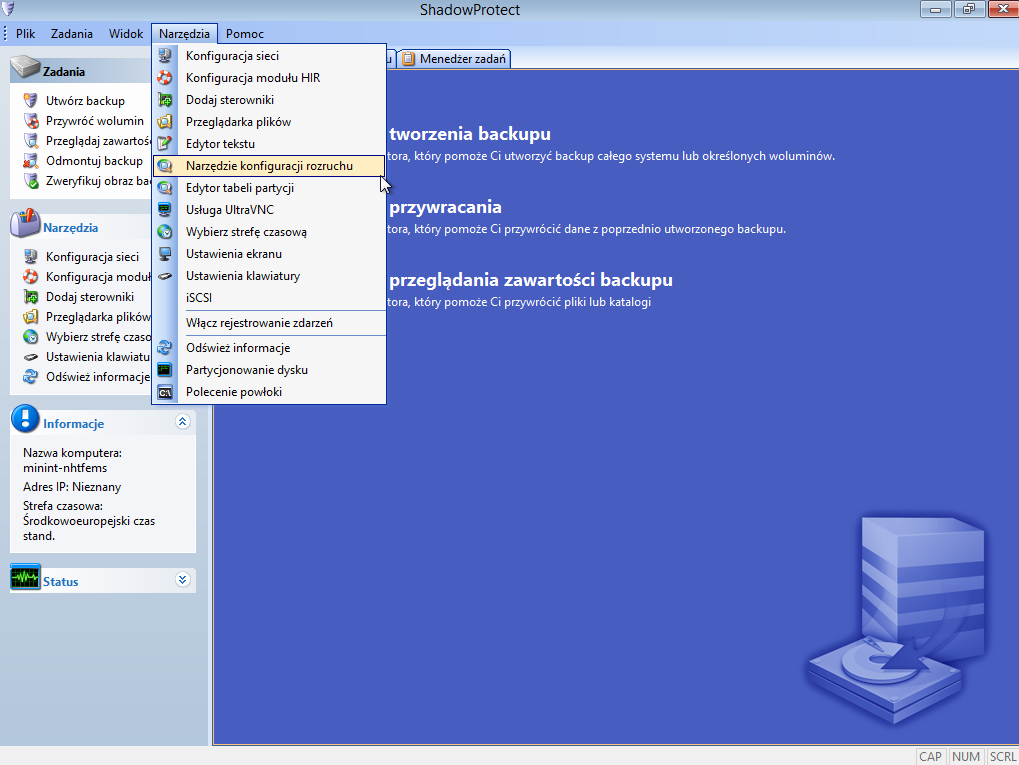1019x765 pixels.
Task: Click Przeglądaj zawartość icon in sidebar
Action: click(x=31, y=141)
